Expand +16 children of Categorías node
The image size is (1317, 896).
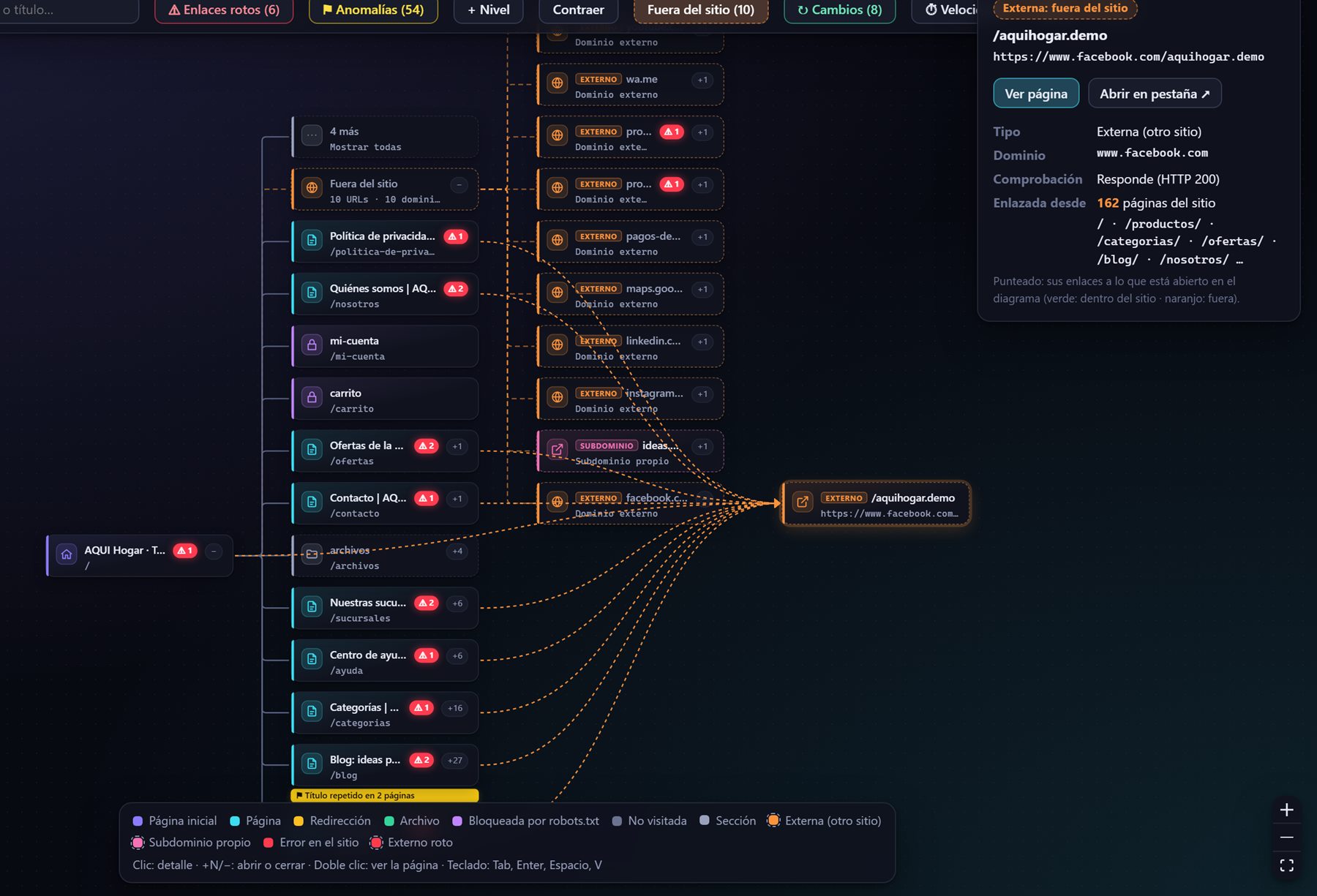point(455,708)
